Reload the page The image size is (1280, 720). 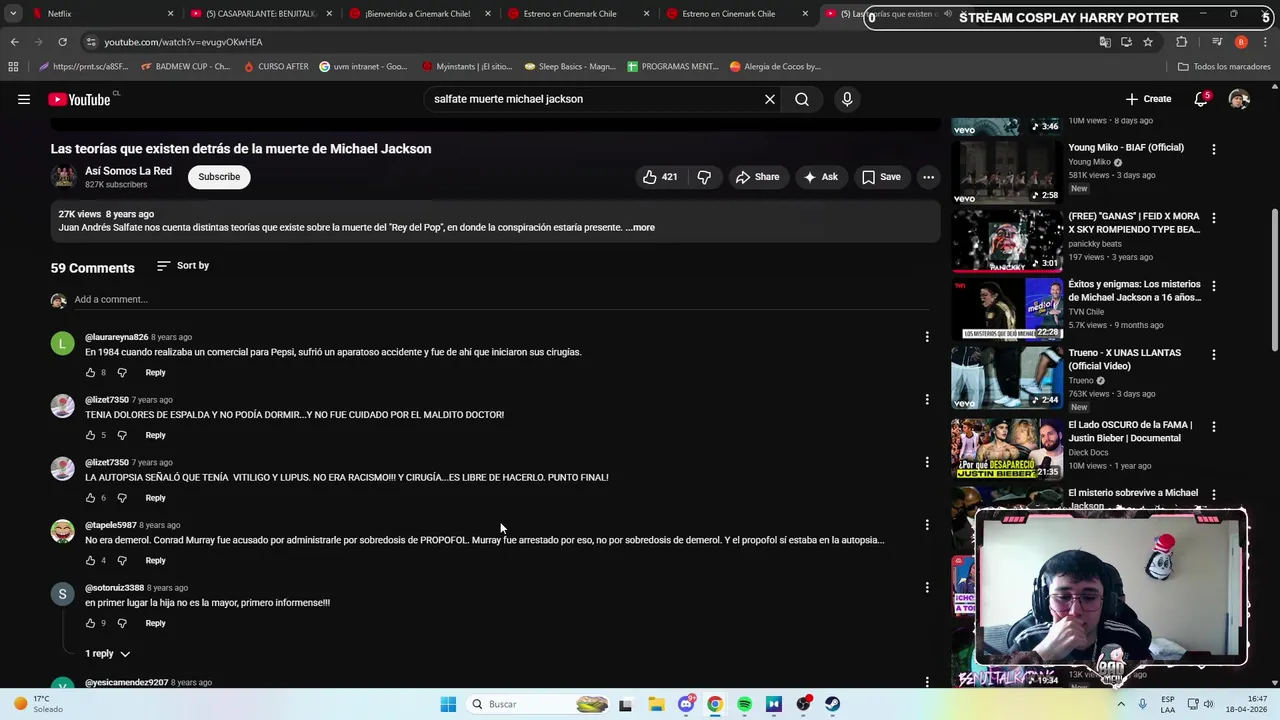pyautogui.click(x=62, y=42)
